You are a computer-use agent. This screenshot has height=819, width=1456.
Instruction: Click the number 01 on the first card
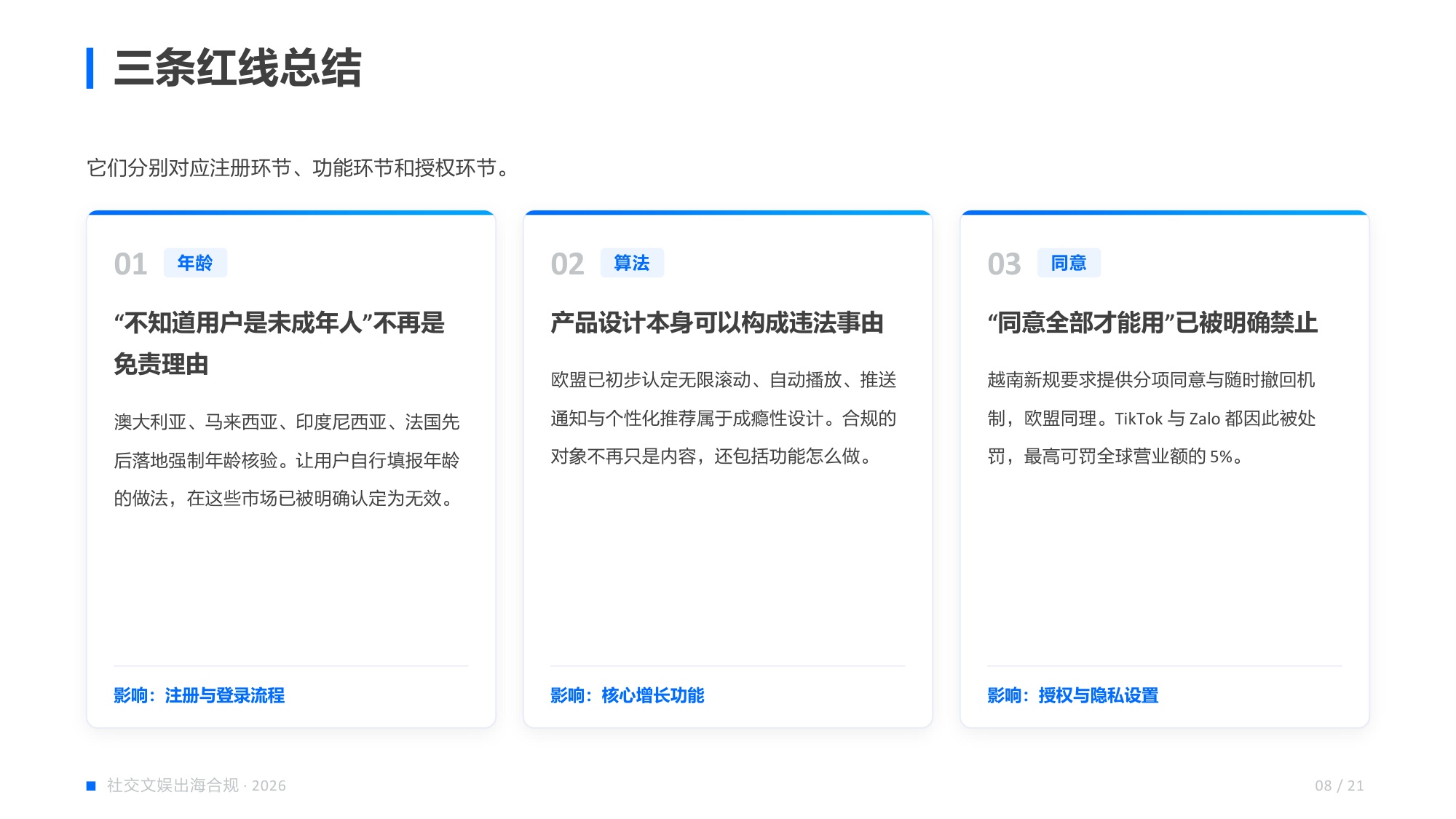[130, 264]
